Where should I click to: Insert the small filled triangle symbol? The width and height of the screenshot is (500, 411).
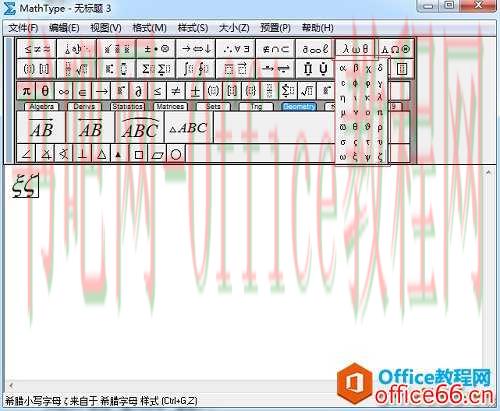[119, 154]
